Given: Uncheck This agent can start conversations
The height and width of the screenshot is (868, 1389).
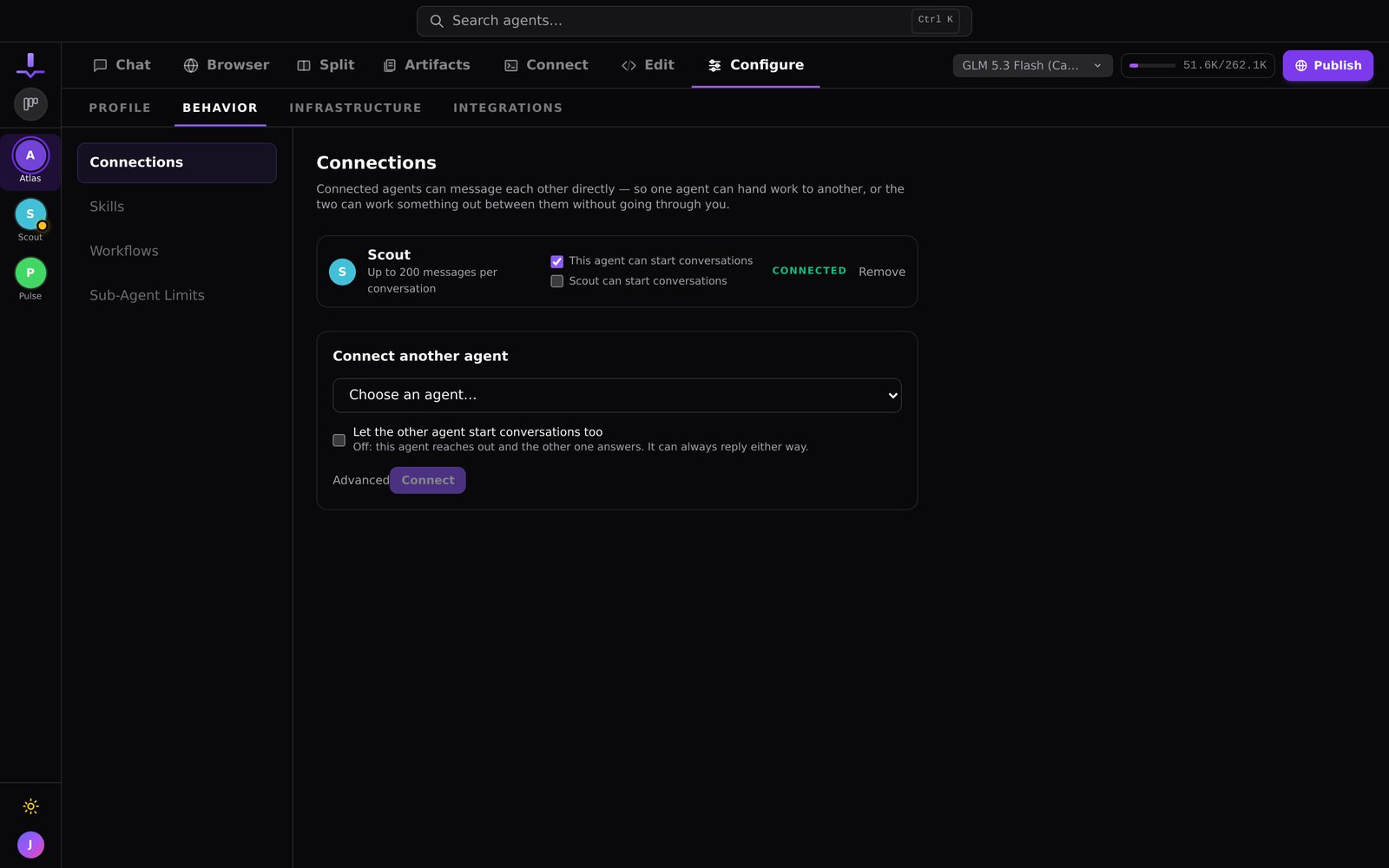Looking at the screenshot, I should pyautogui.click(x=557, y=261).
